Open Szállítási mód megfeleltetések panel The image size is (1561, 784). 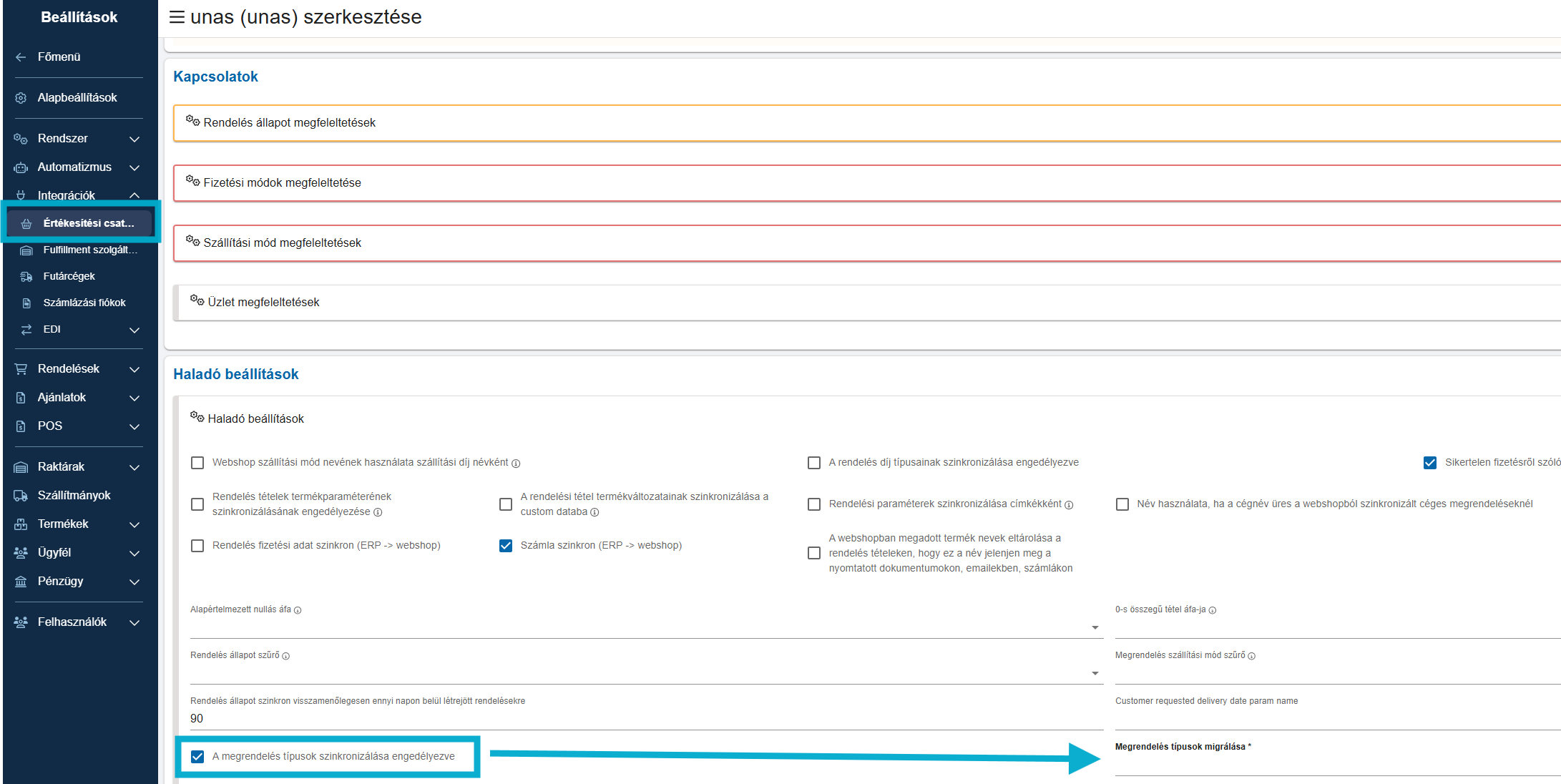(867, 243)
